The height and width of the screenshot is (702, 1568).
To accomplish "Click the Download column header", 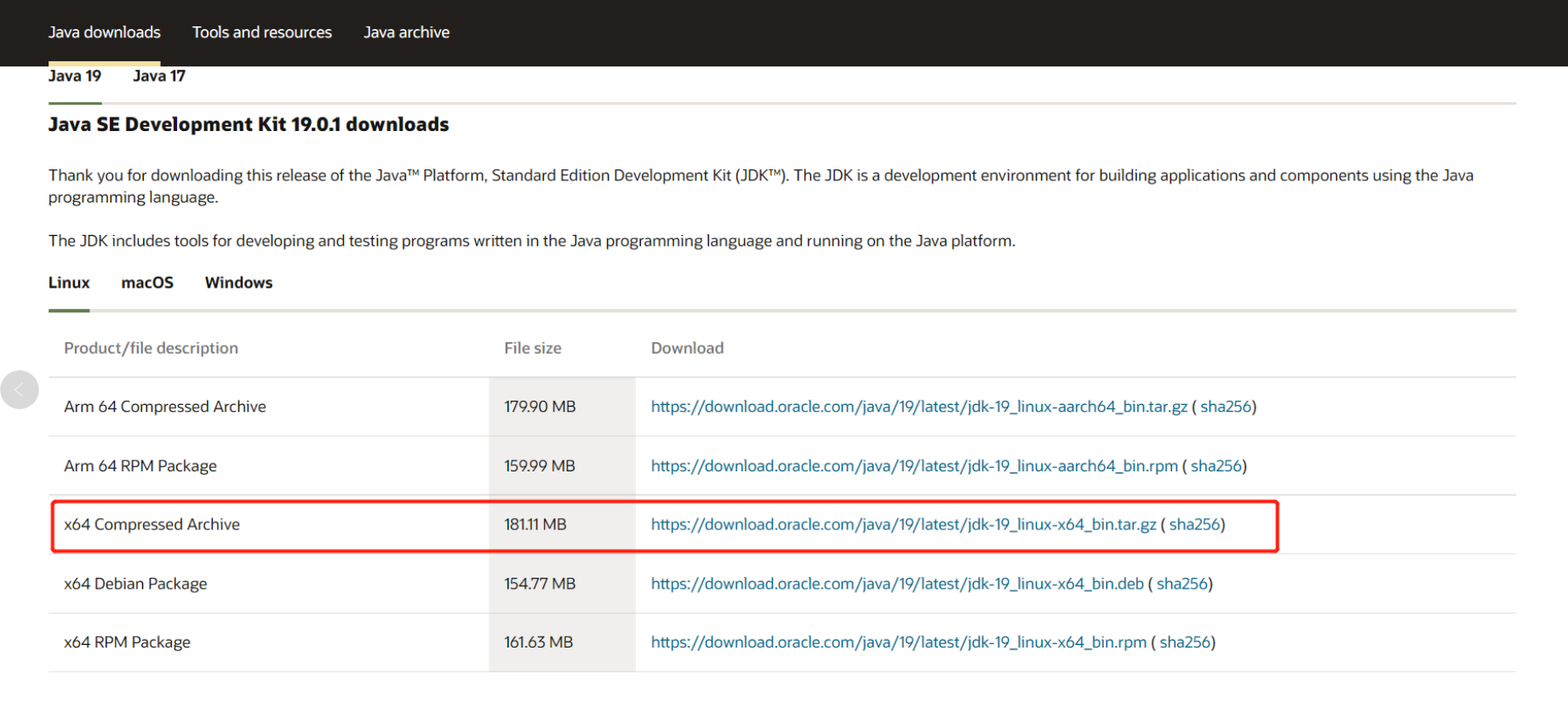I will click(687, 348).
